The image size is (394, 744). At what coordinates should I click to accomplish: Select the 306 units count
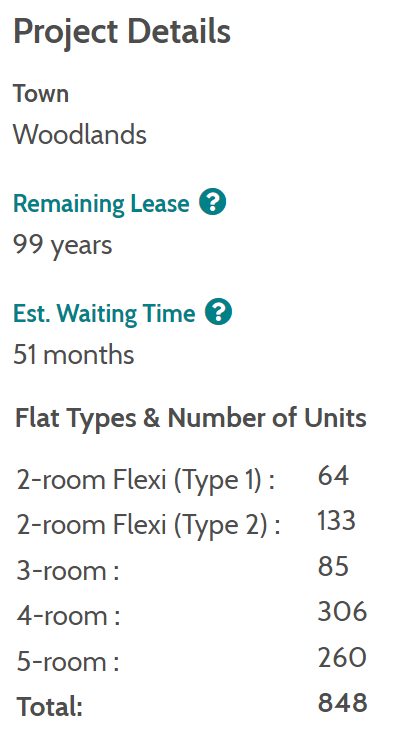point(342,611)
